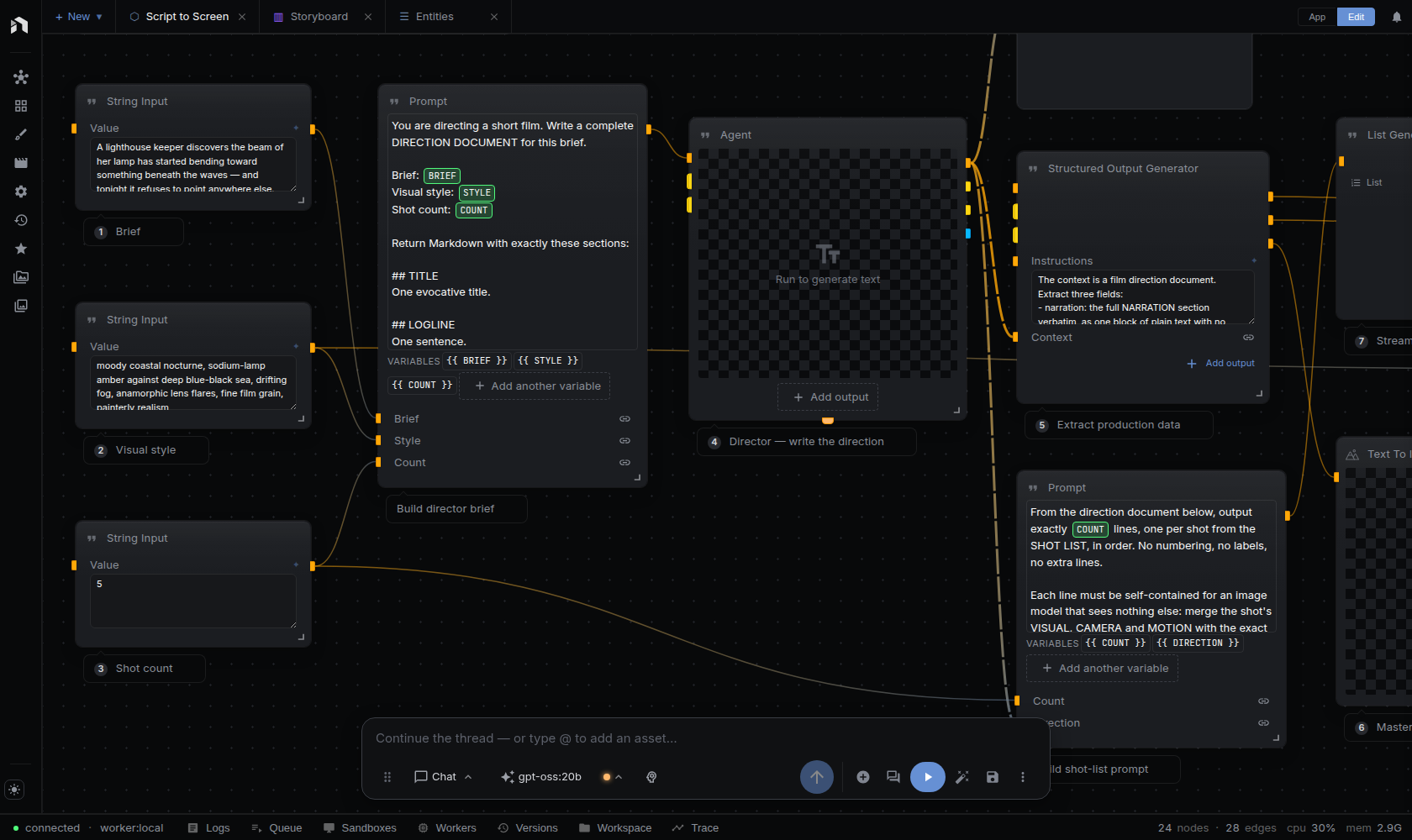This screenshot has width=1412, height=840.
Task: Open the New dropdown menu
Action: click(x=79, y=17)
